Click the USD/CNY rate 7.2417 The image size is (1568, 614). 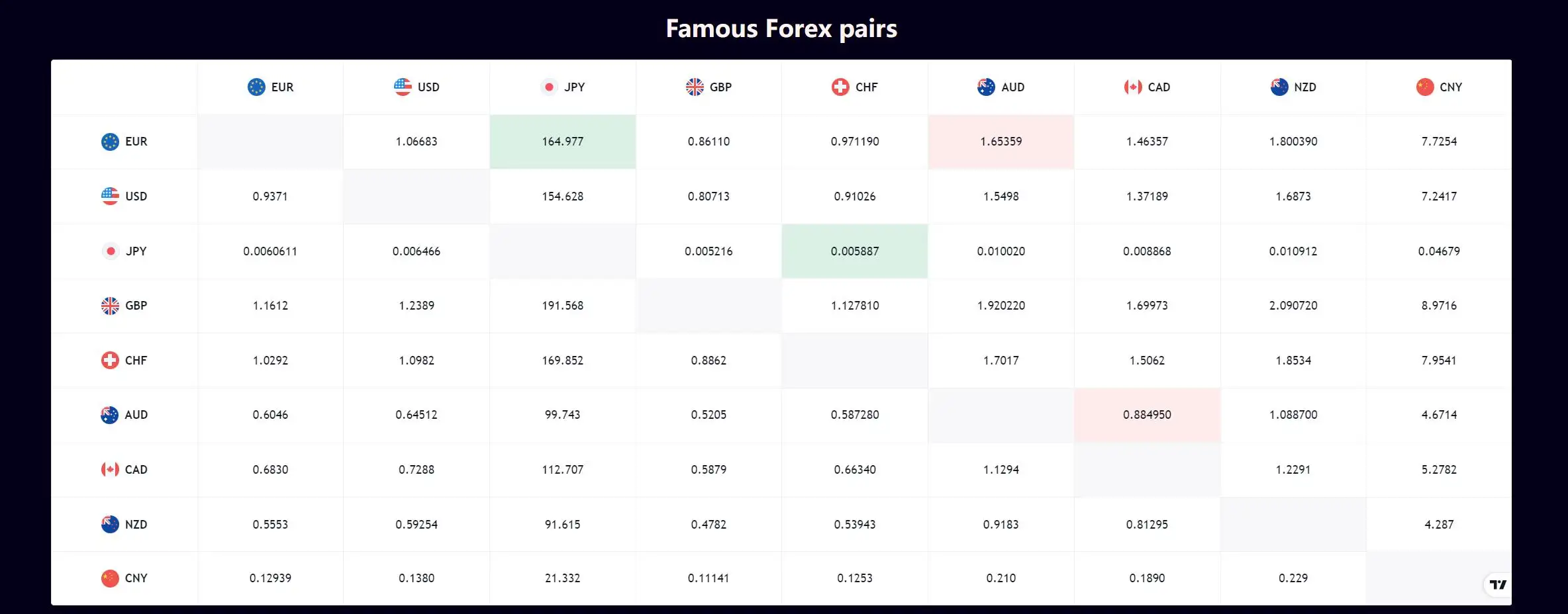pyautogui.click(x=1439, y=197)
